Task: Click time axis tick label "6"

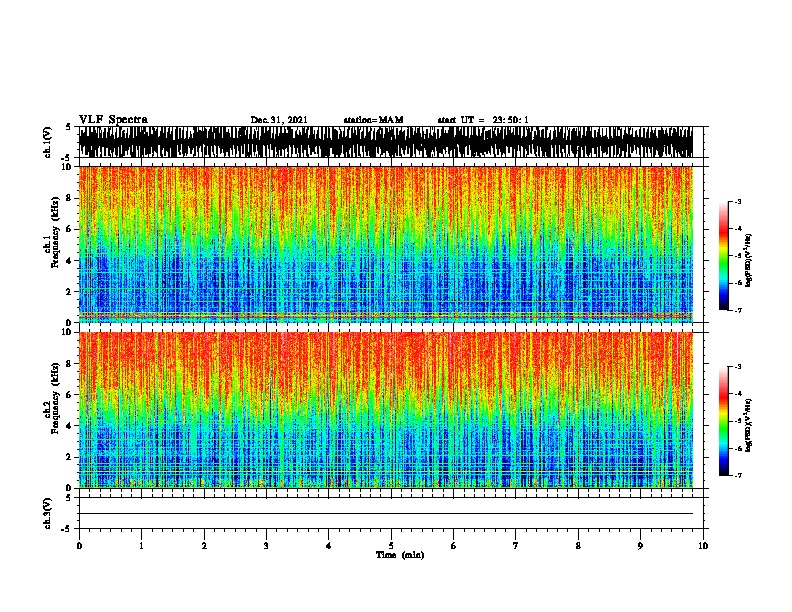Action: (x=454, y=546)
